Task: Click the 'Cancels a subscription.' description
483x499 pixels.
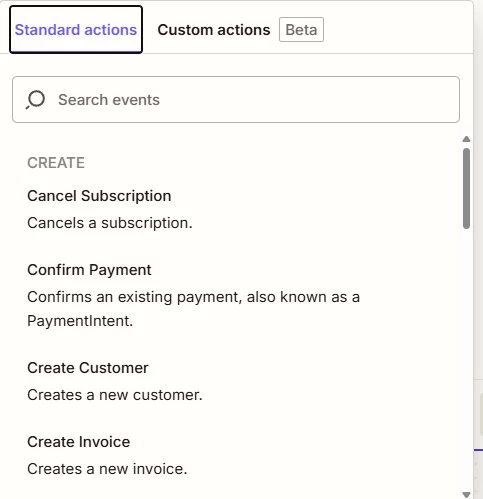Action: click(110, 223)
